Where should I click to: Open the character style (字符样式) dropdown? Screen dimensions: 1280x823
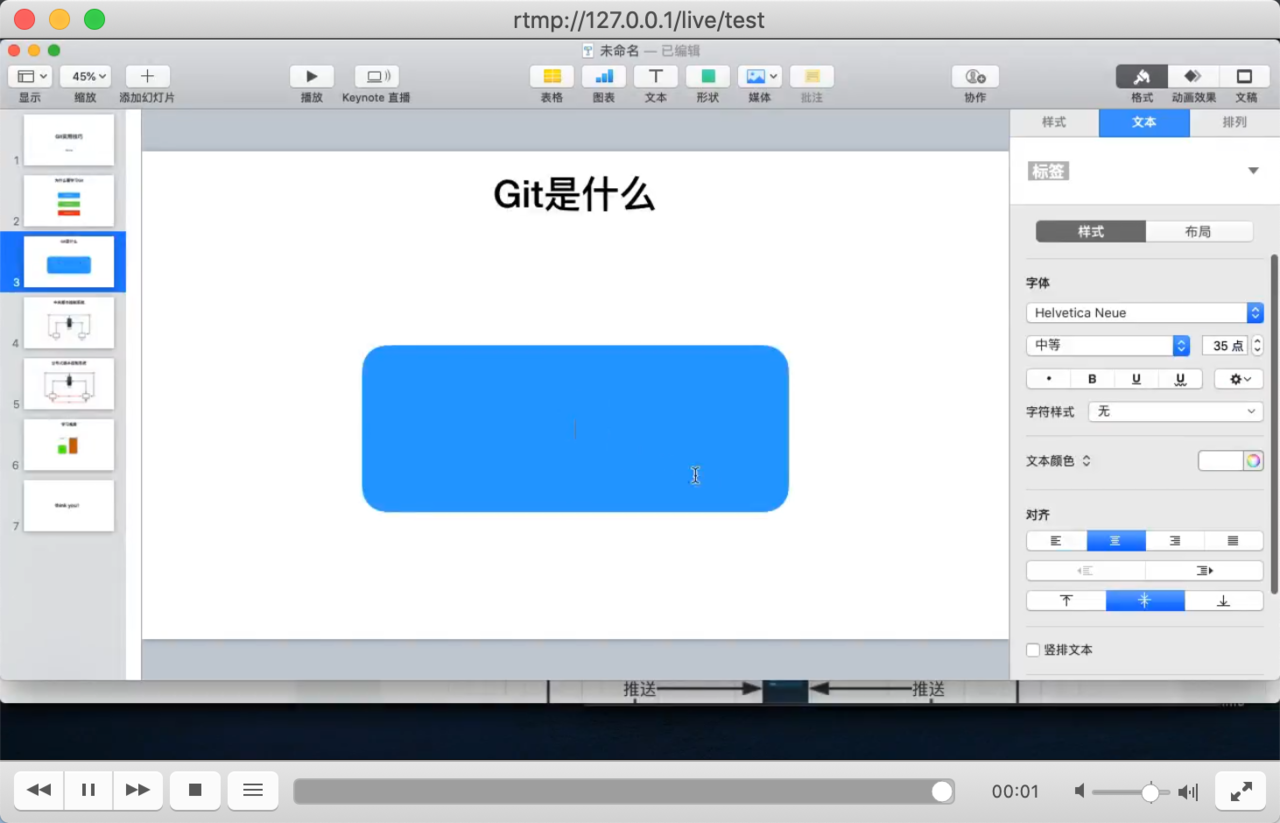pos(1175,411)
